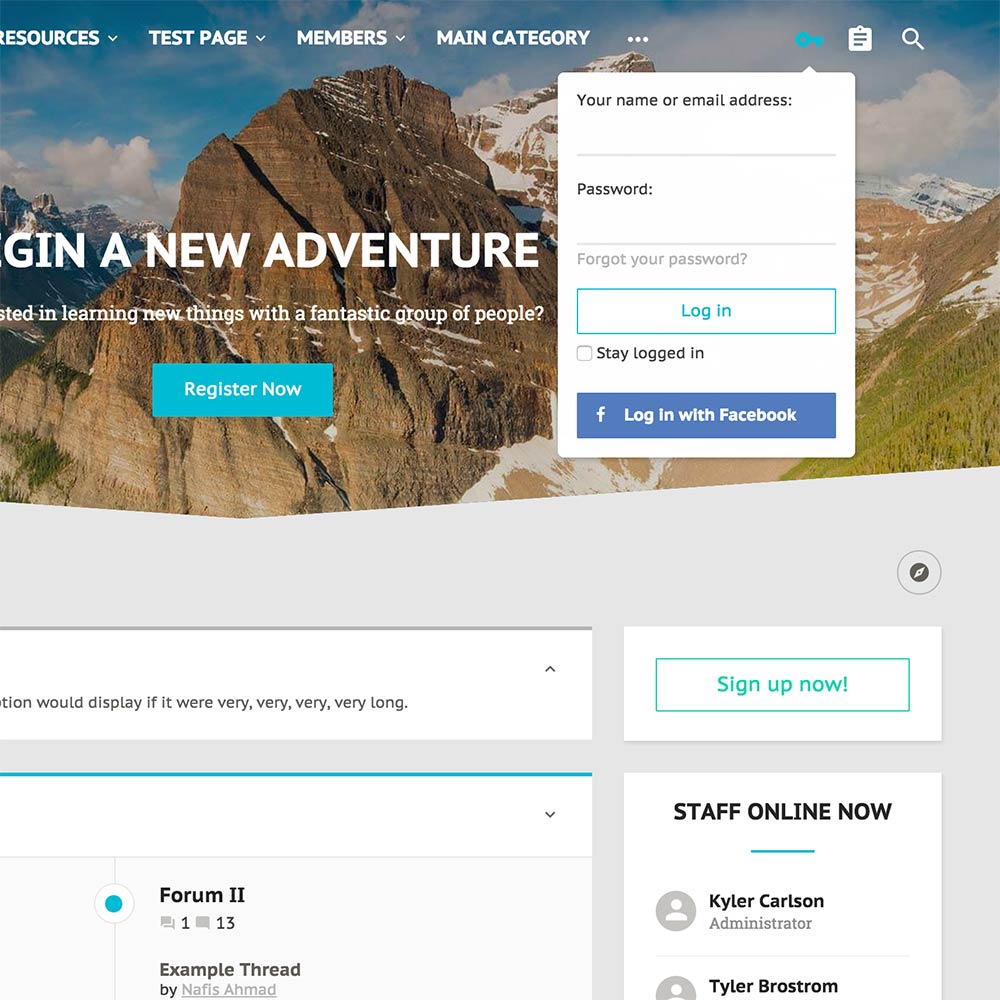Click the Log in button
Image resolution: width=1000 pixels, height=1000 pixels.
click(706, 311)
